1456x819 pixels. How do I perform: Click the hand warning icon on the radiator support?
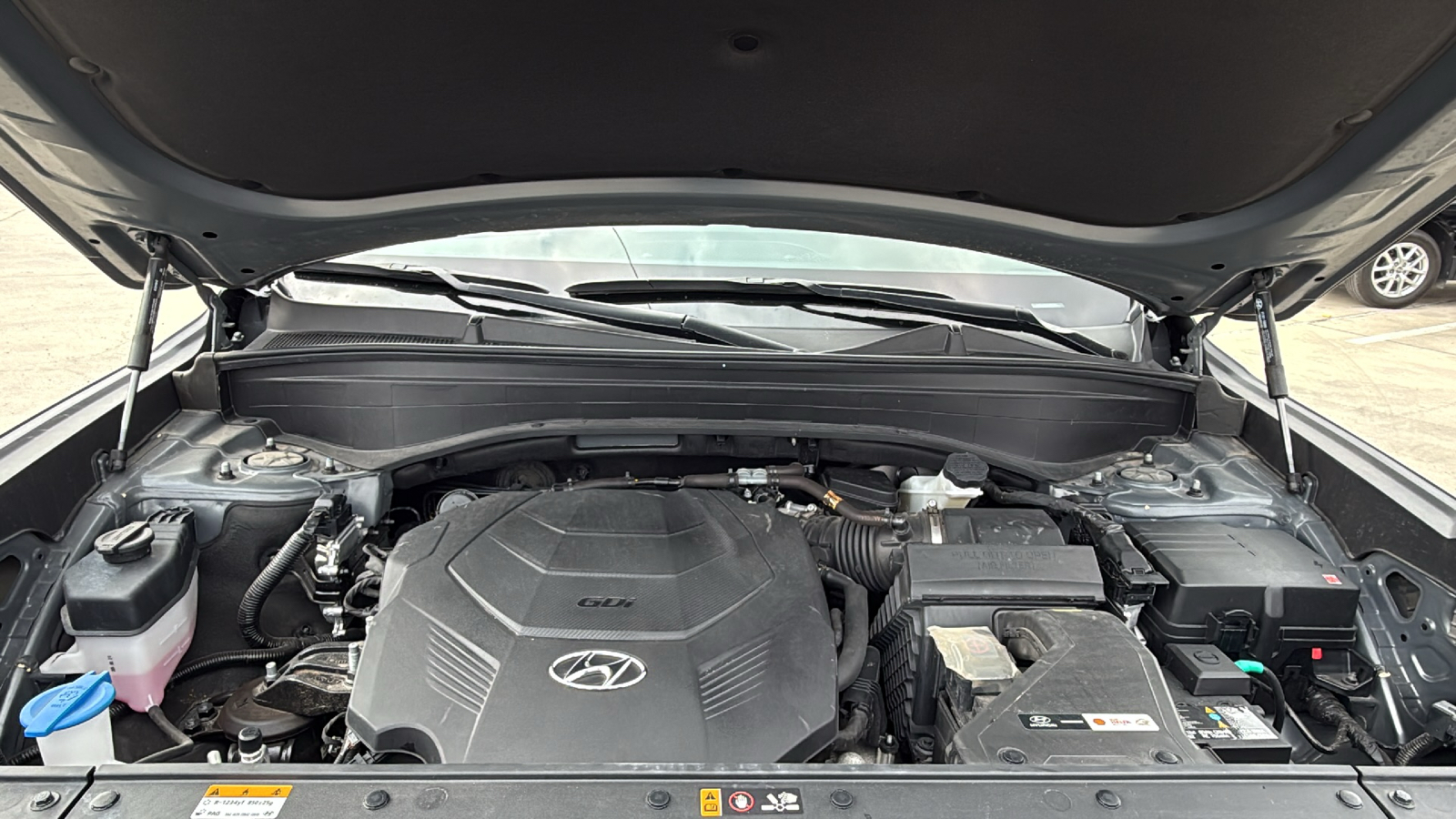coord(741,802)
